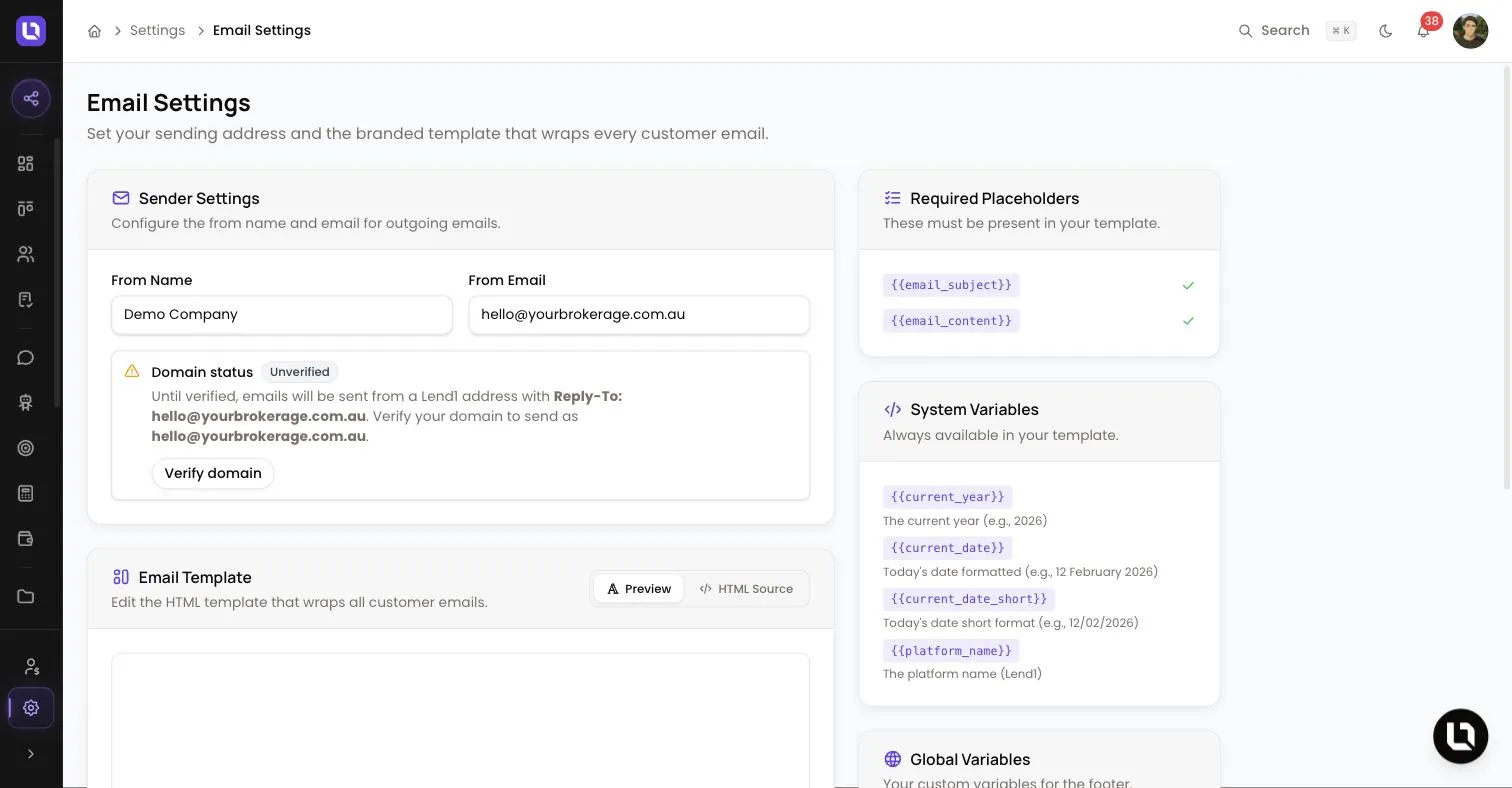Screen dimensions: 1512x788
Task: Click the From Name input field
Action: [x=282, y=314]
